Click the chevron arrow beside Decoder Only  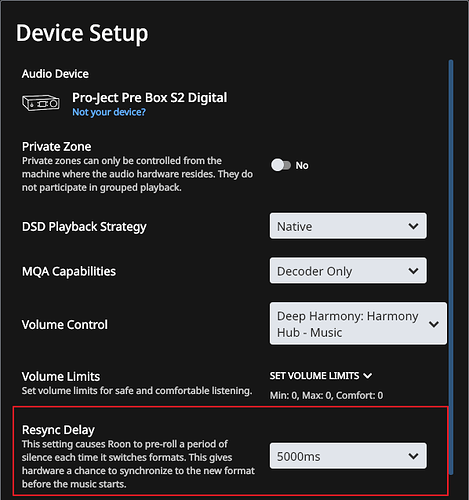coord(413,271)
